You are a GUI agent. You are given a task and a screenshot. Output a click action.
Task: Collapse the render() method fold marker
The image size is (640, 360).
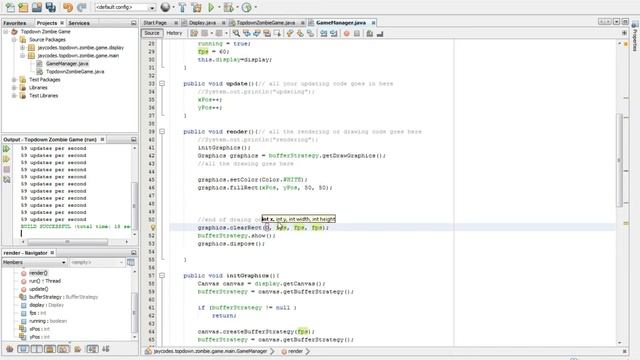[x=162, y=132]
